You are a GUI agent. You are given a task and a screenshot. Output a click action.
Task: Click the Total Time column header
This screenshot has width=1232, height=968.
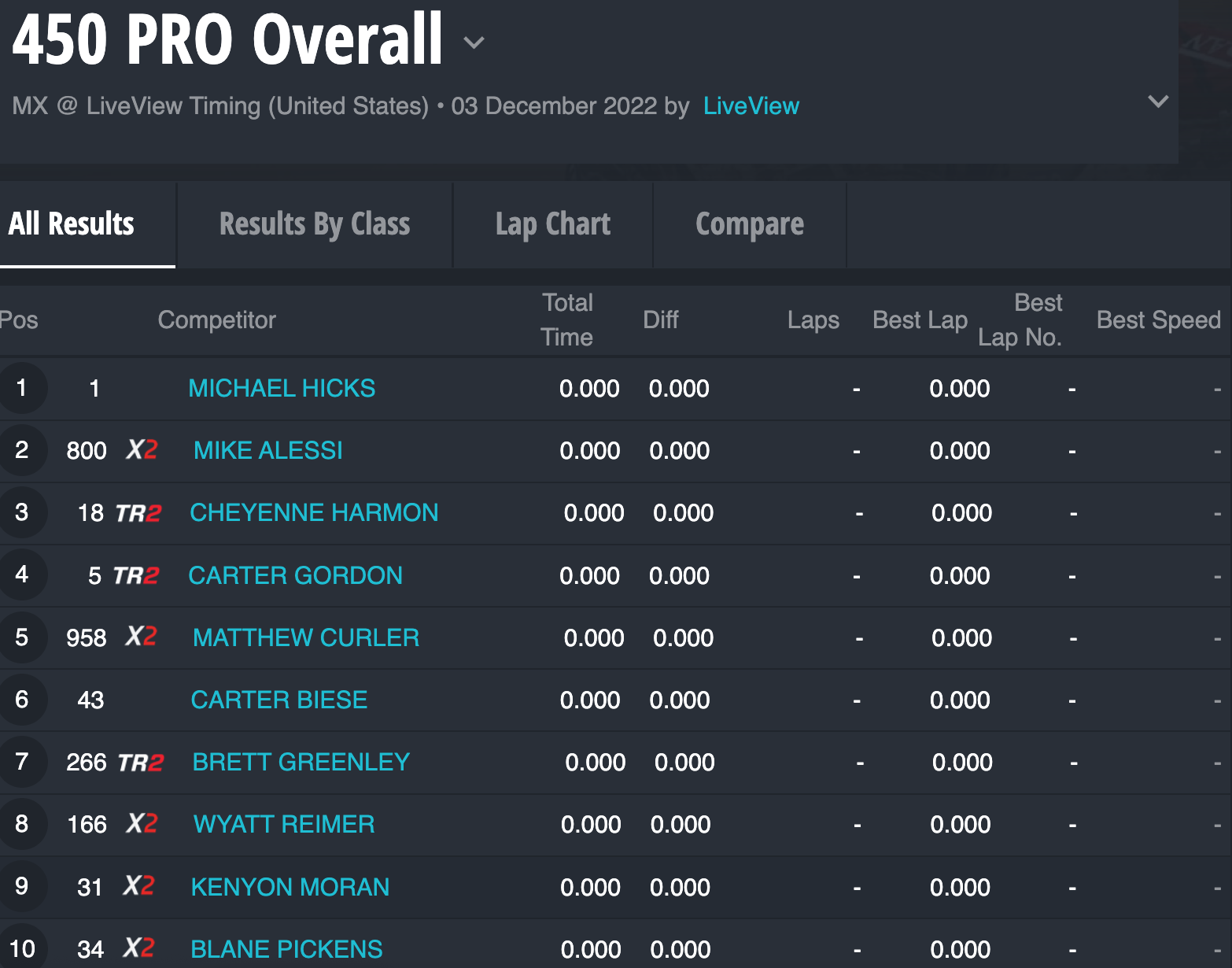(567, 320)
